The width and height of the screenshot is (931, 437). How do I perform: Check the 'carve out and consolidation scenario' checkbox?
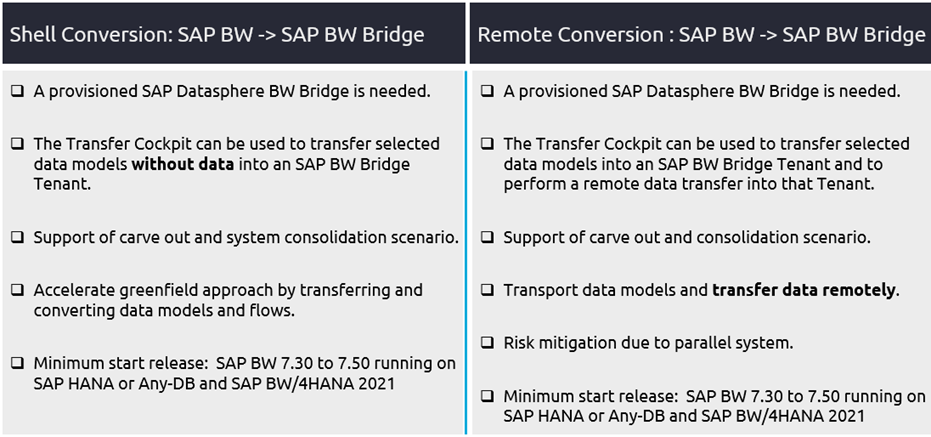(x=487, y=238)
